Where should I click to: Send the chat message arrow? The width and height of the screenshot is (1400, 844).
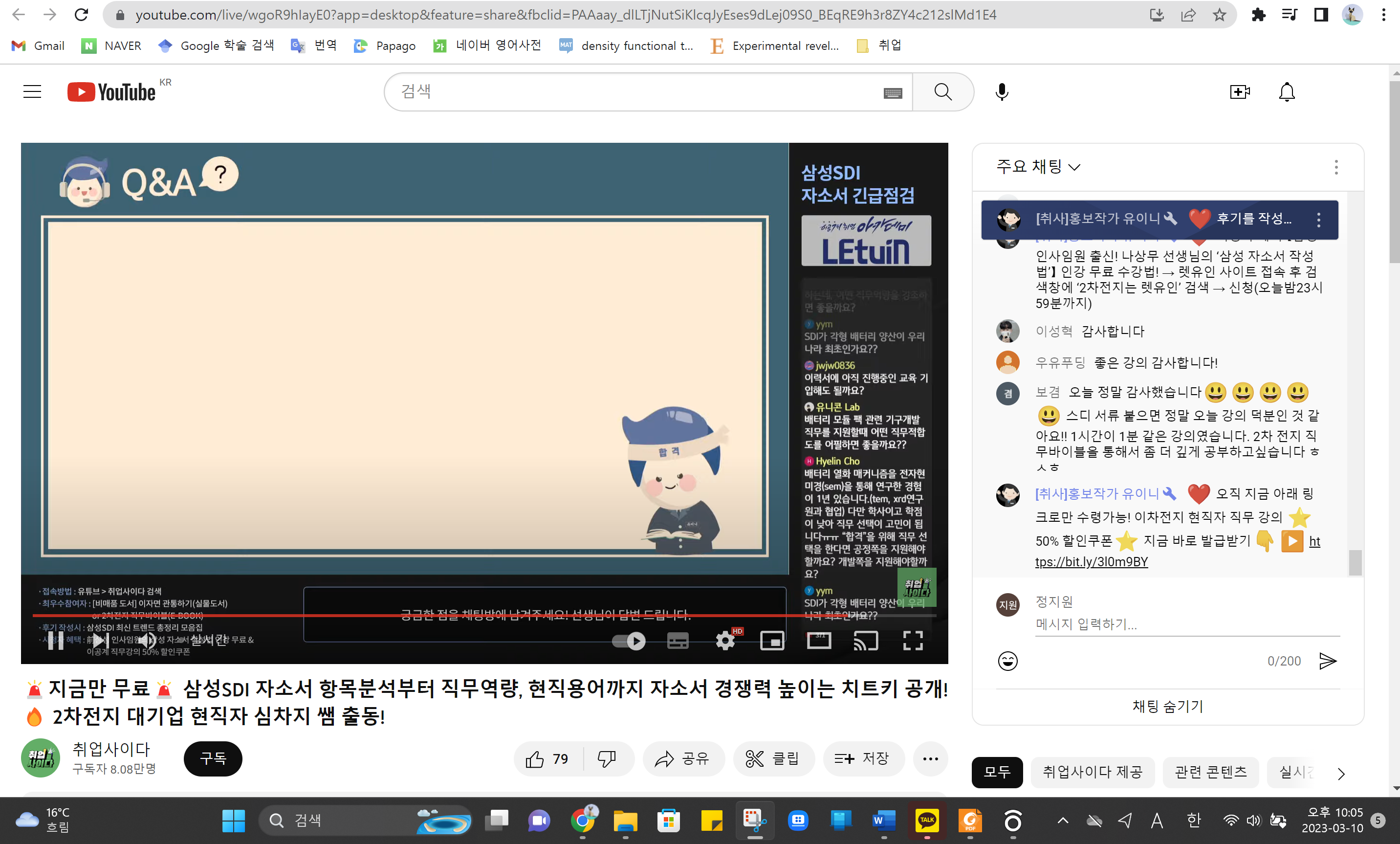tap(1327, 661)
